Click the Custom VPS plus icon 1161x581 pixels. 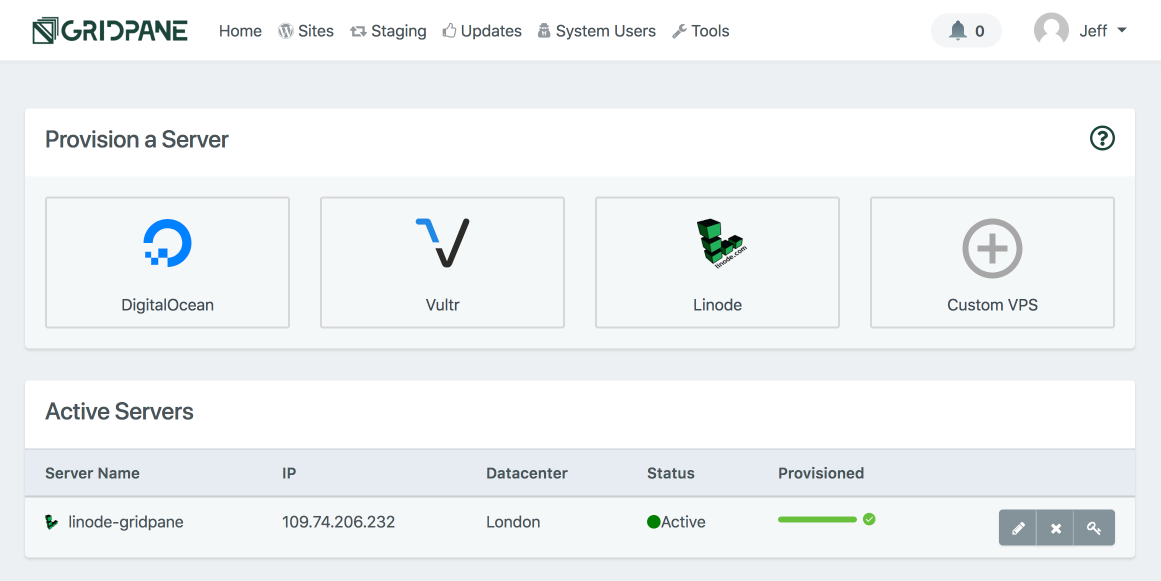pos(992,248)
